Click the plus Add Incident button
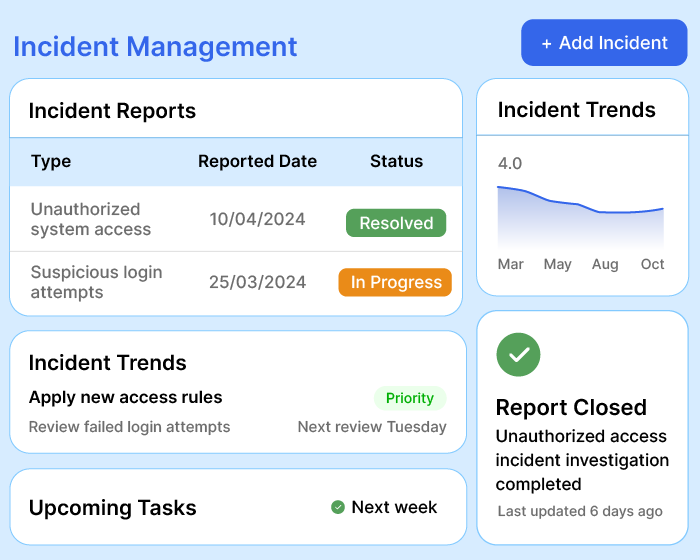This screenshot has width=700, height=560. [604, 43]
